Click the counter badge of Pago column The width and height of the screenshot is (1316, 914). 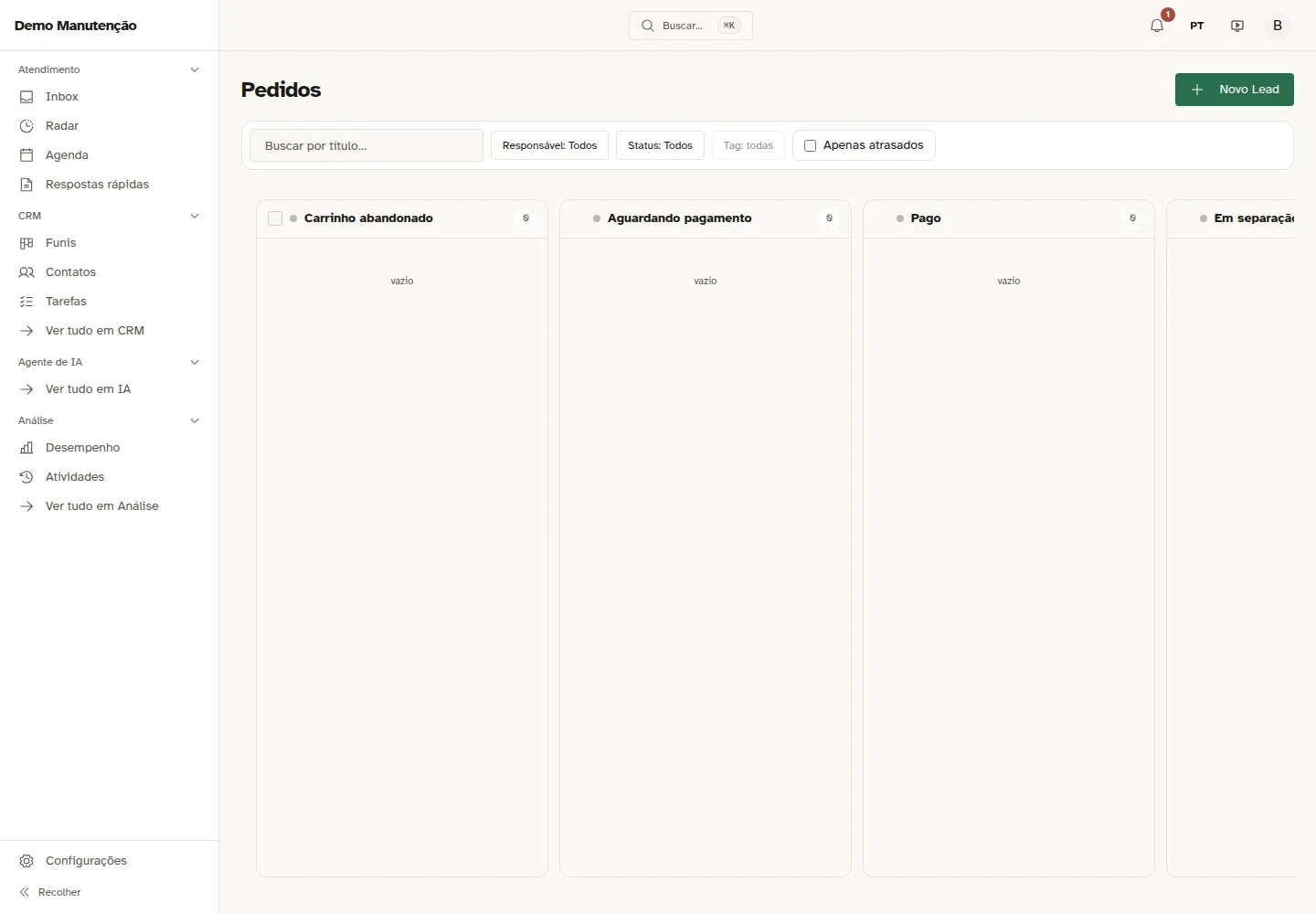[x=1132, y=218]
